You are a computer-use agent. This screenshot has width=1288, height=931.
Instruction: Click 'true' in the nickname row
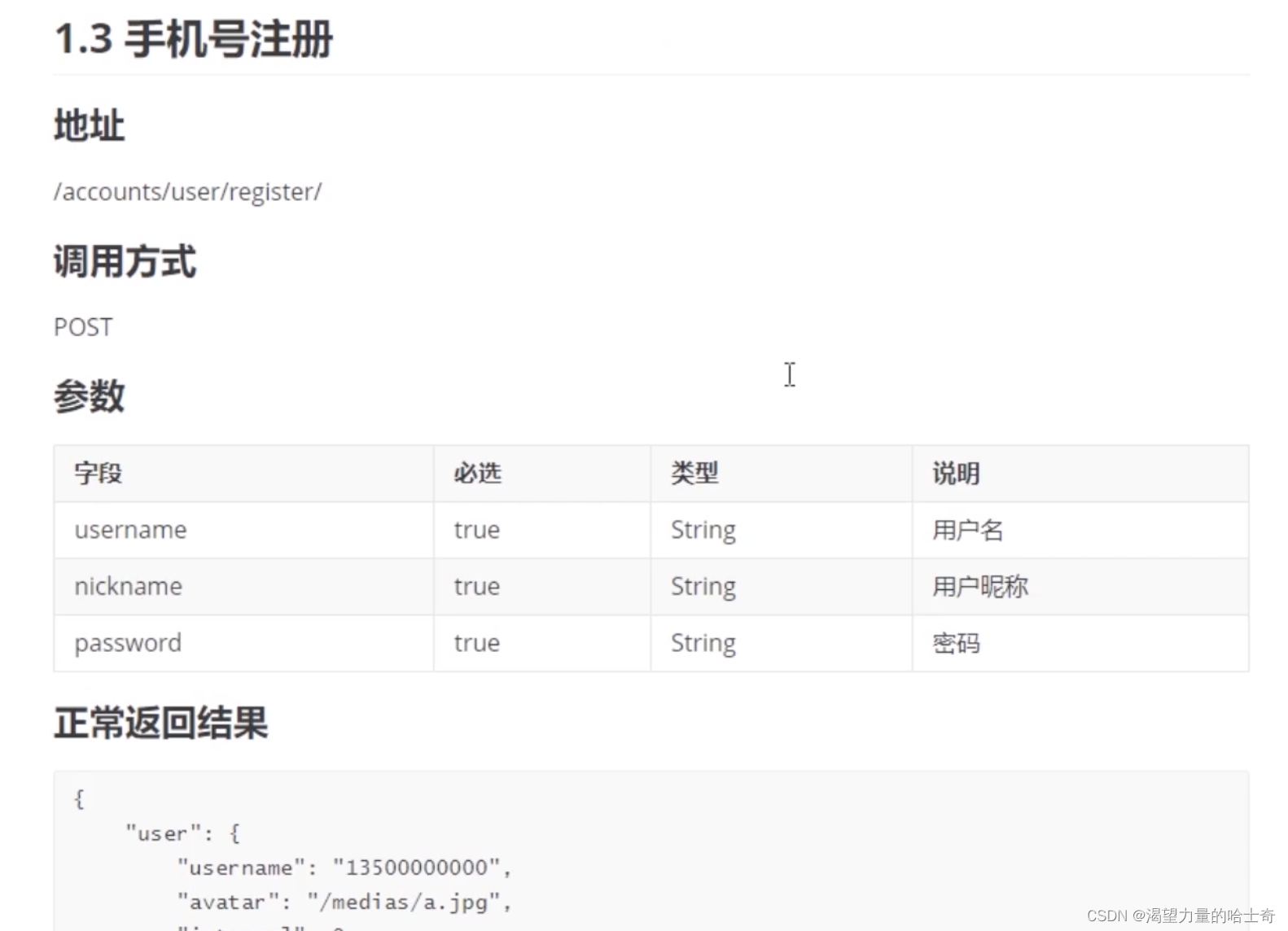[x=477, y=587]
